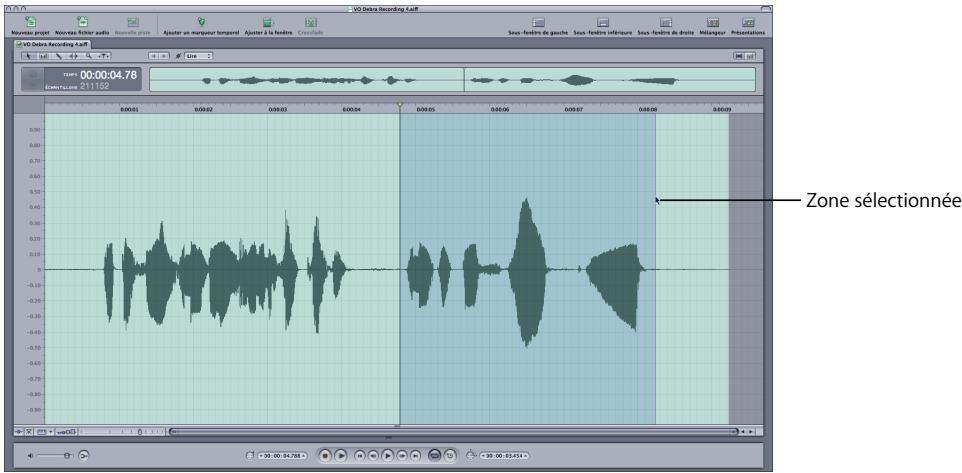The width and height of the screenshot is (962, 473).
Task: Select the sample edit pencil tool
Action: (x=59, y=56)
